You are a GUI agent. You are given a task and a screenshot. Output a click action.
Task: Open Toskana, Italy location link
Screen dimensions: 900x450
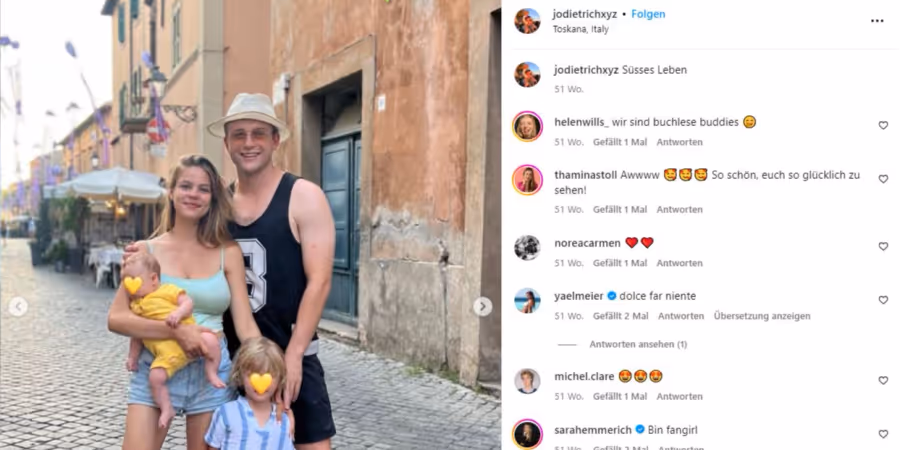pos(580,29)
